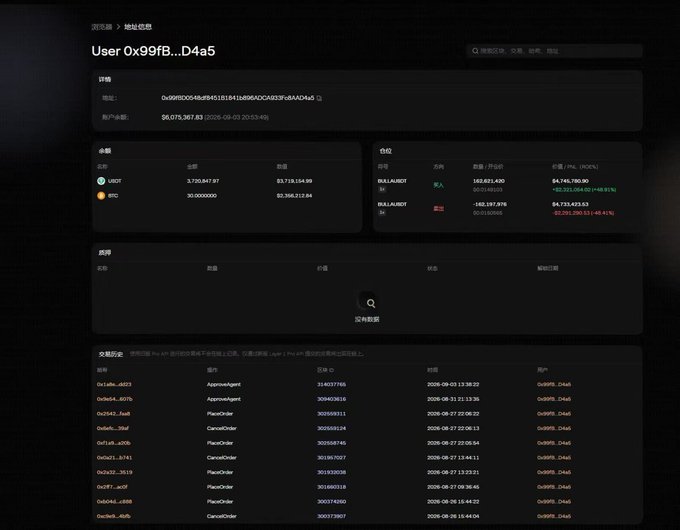
Task: Click the USDT value $3,719,154.99
Action: (x=294, y=181)
